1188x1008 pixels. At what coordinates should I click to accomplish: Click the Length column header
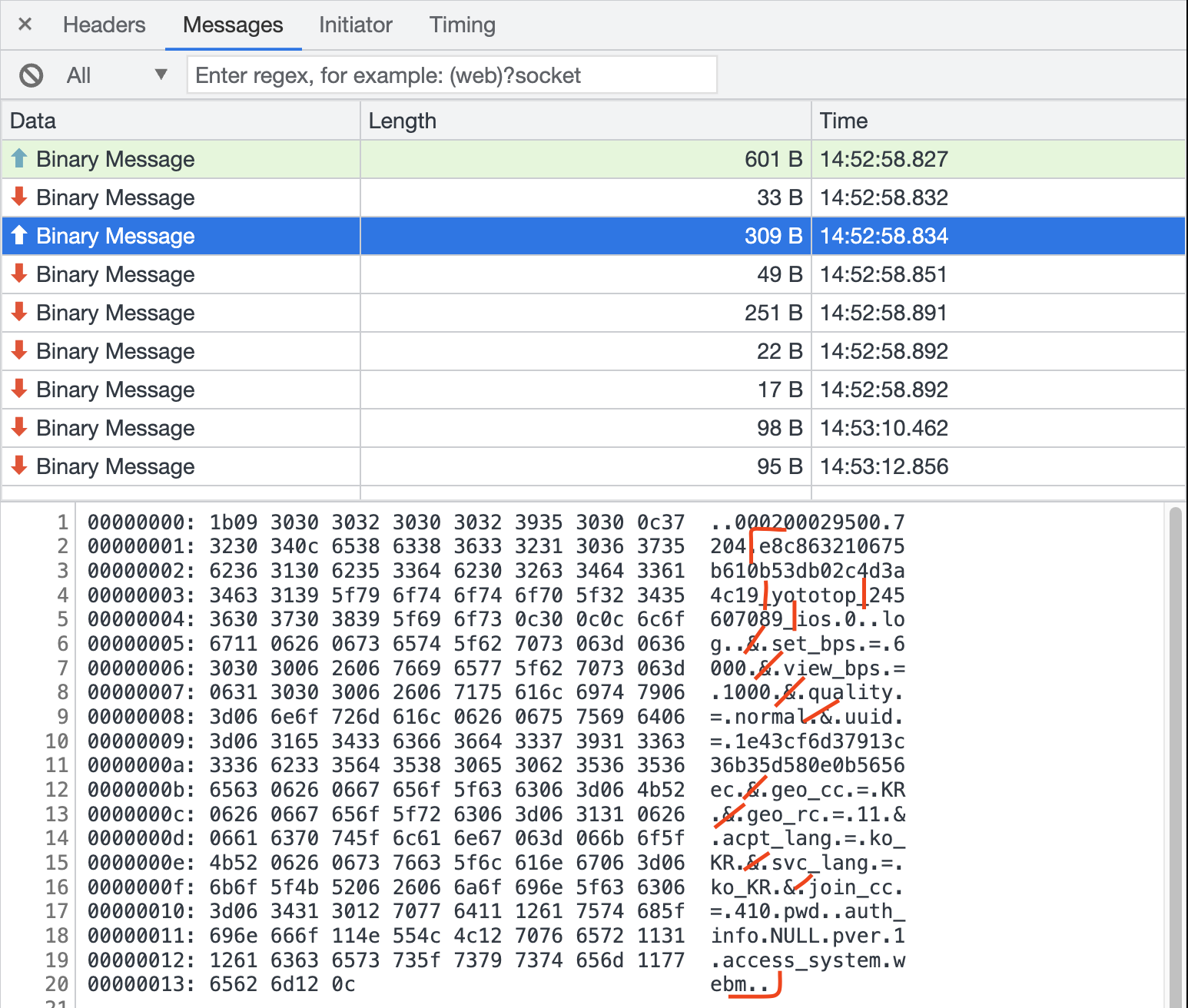[x=585, y=121]
